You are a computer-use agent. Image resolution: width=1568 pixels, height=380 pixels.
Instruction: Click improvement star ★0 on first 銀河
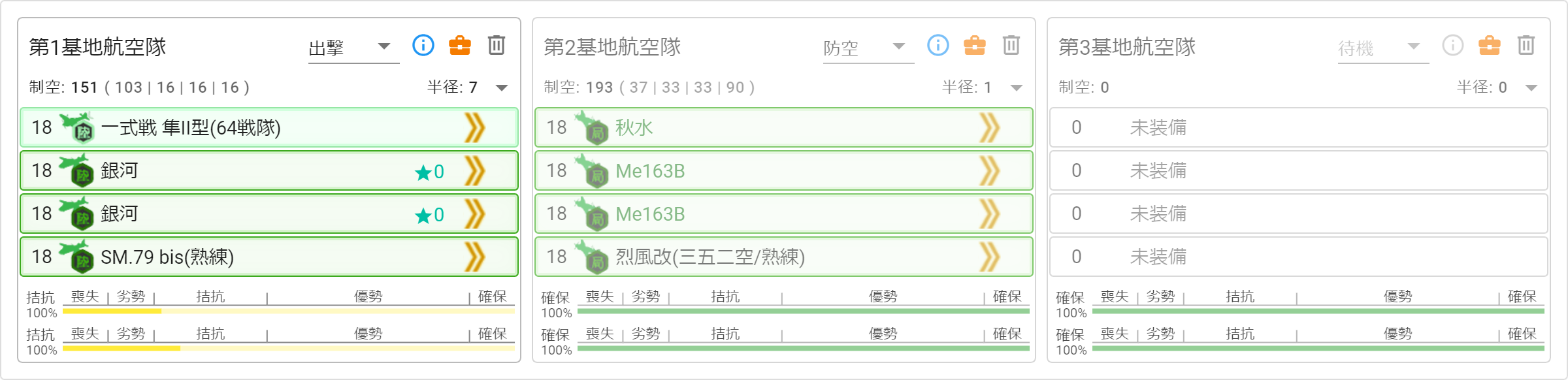[x=430, y=172]
